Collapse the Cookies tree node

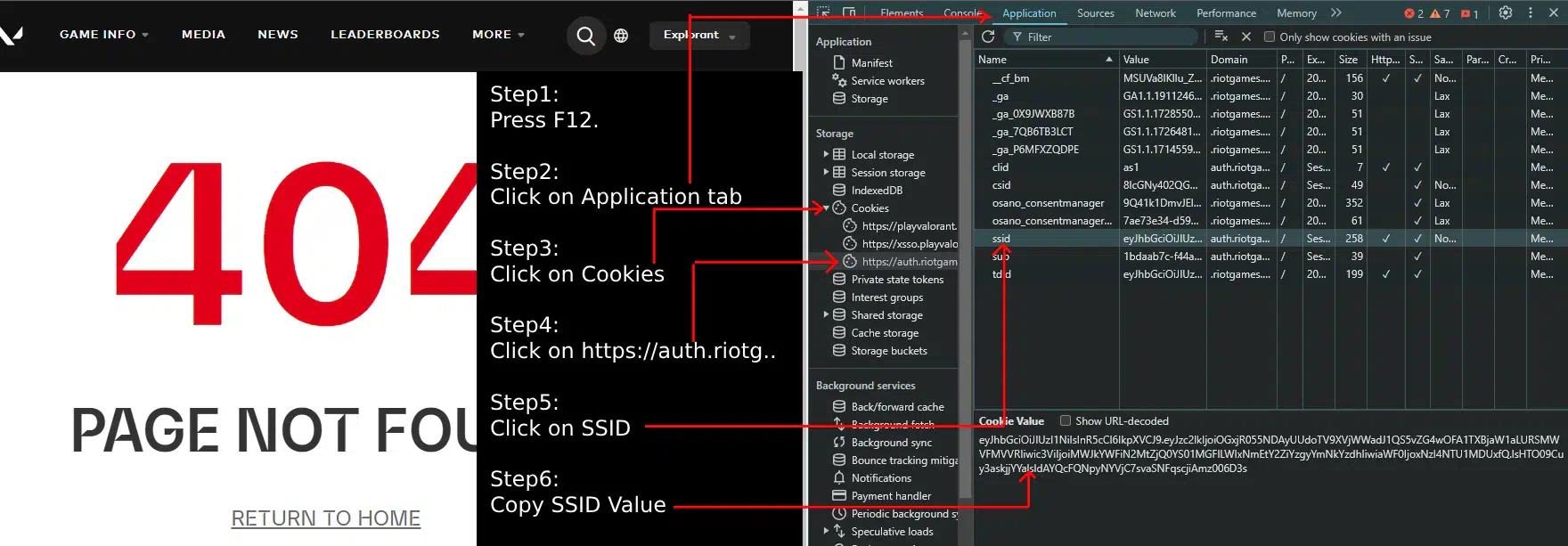pos(826,208)
